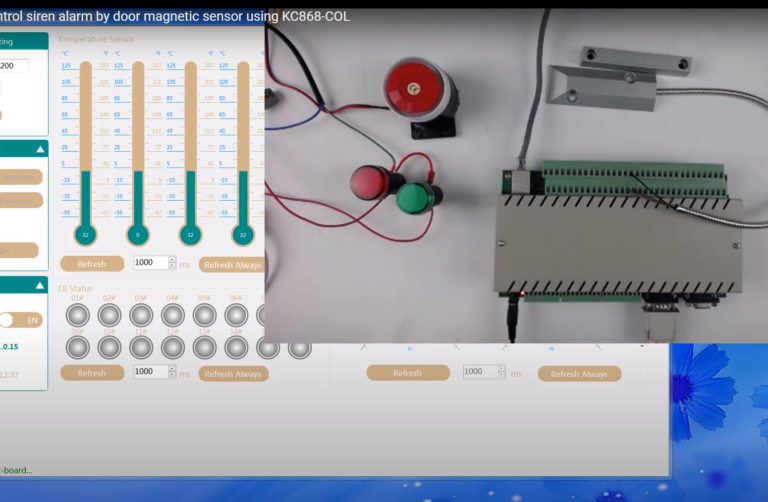Click the second thermometer gauge bar
Screen dimensions: 768x502
138,140
